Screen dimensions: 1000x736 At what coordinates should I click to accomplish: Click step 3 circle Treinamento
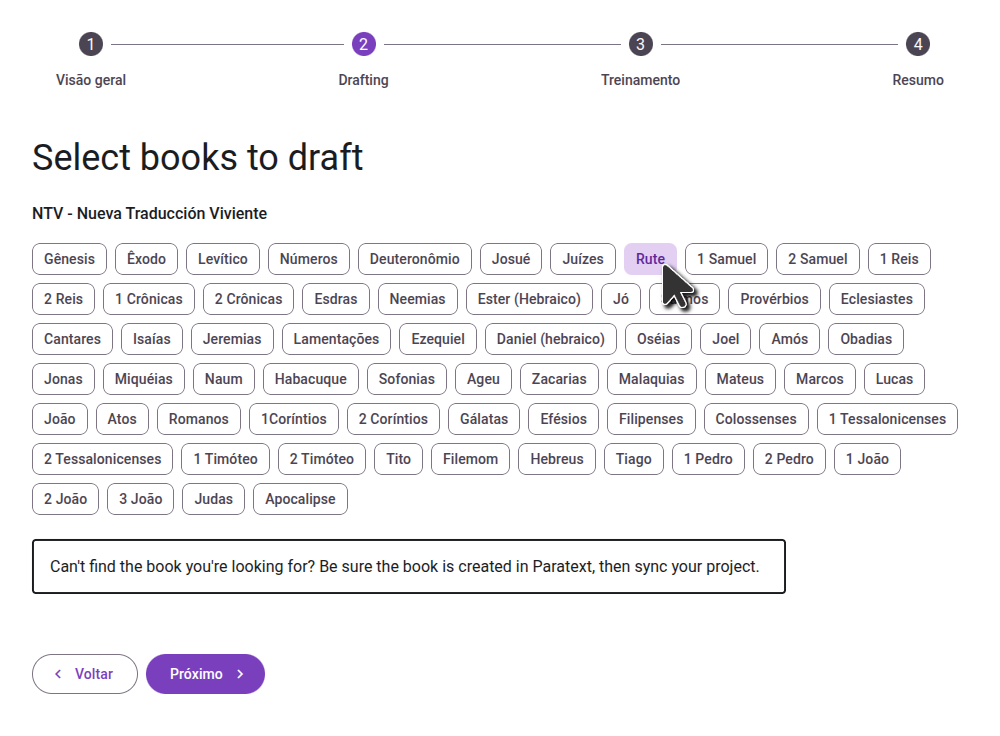[x=640, y=44]
